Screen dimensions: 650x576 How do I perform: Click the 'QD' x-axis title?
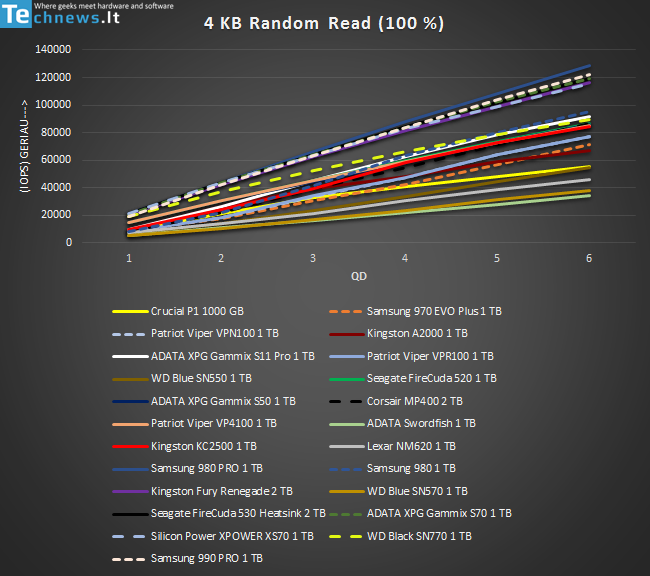pyautogui.click(x=359, y=276)
